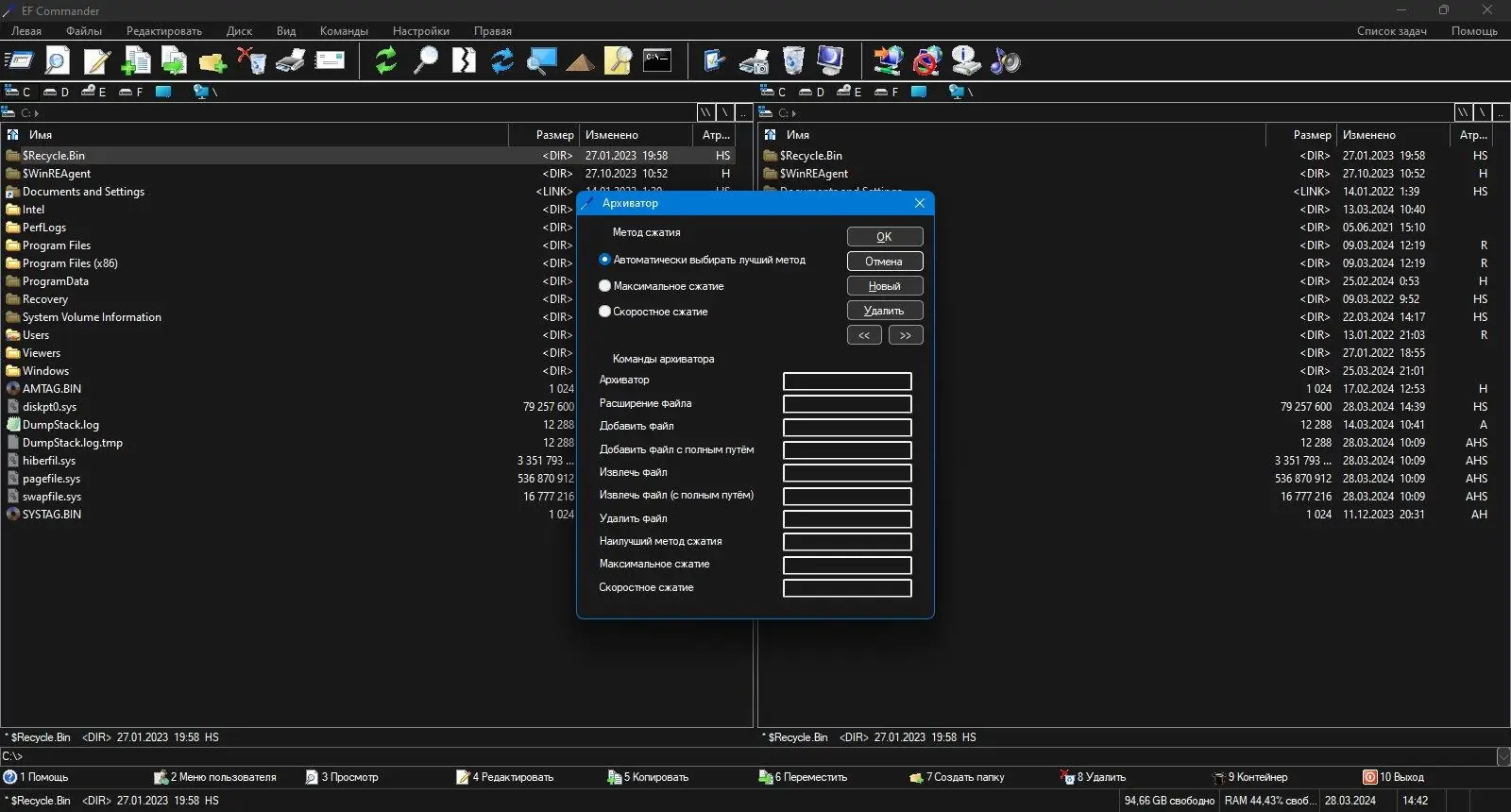Select the 'Максимальное сжатие' radio option
The height and width of the screenshot is (812, 1511).
(605, 286)
